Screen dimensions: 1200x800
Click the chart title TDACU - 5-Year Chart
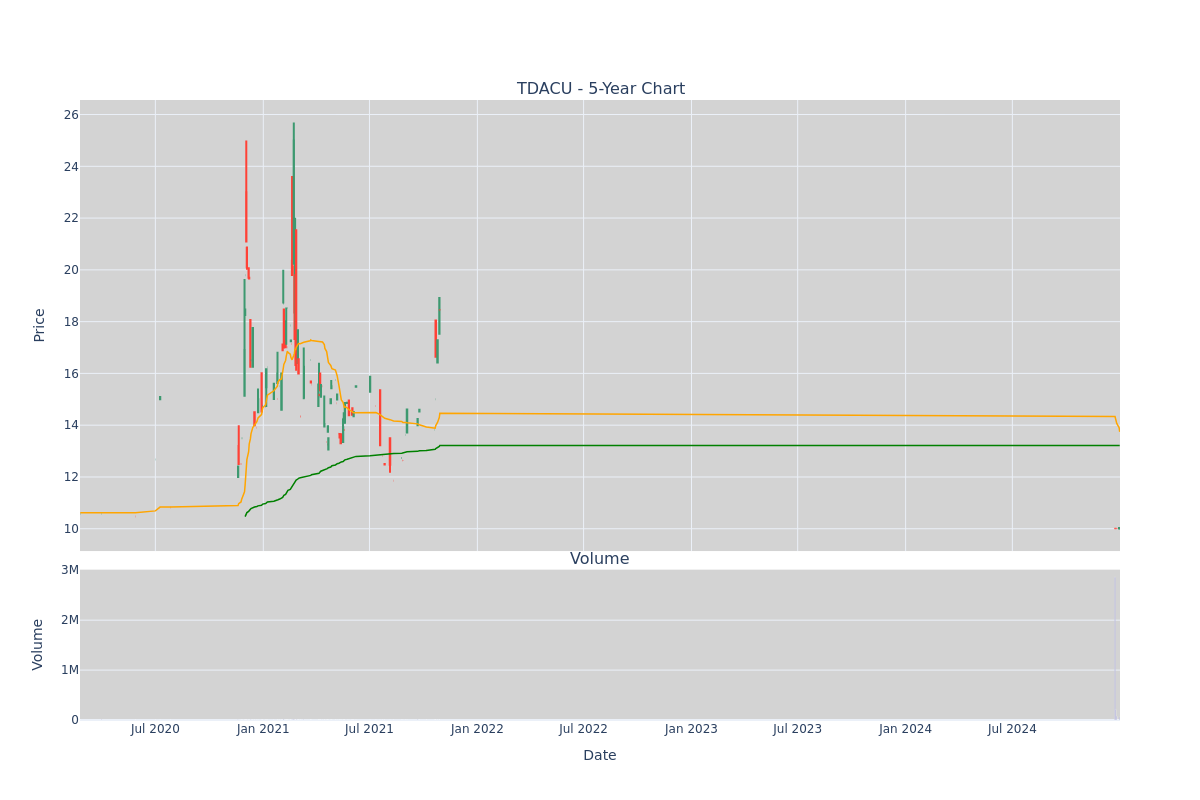600,89
